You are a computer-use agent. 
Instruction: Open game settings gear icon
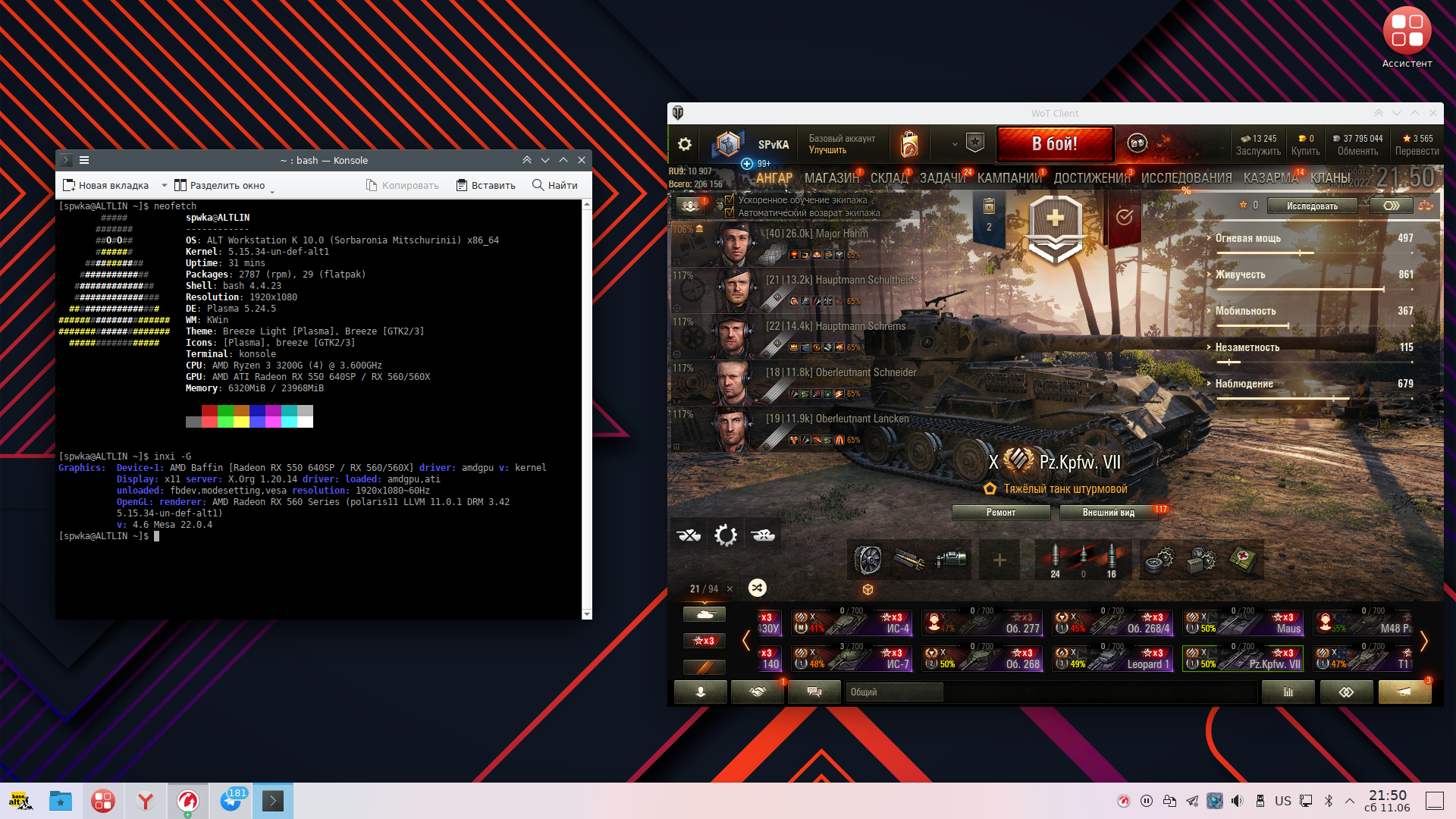[x=684, y=144]
